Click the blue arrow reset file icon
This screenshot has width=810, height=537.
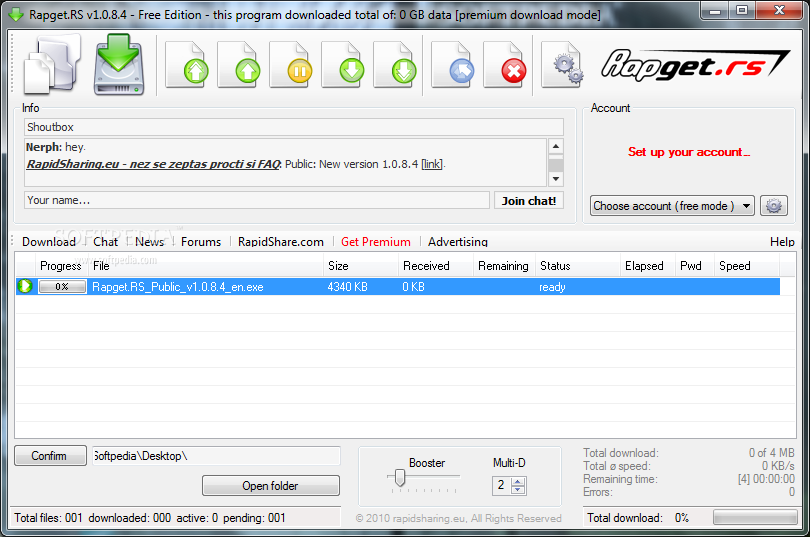click(453, 66)
